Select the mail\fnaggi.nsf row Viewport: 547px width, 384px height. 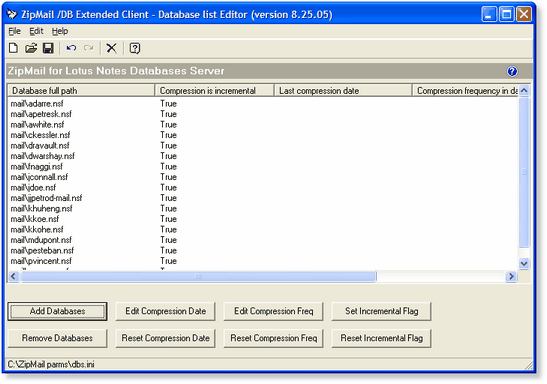click(262, 166)
